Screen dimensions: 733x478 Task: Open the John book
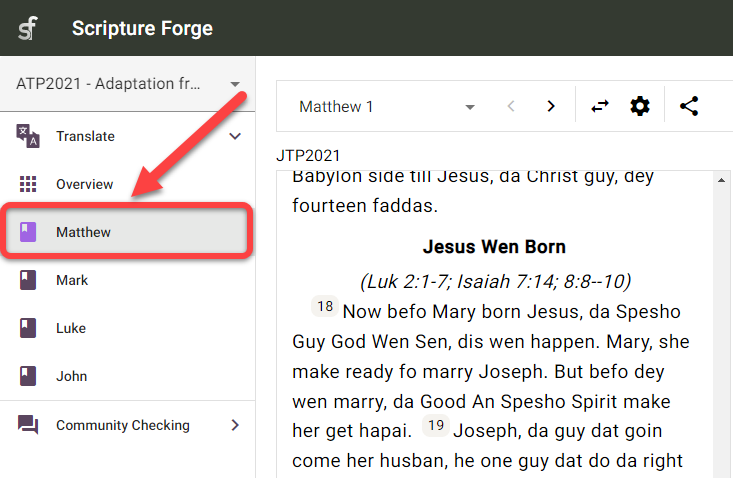pos(71,376)
